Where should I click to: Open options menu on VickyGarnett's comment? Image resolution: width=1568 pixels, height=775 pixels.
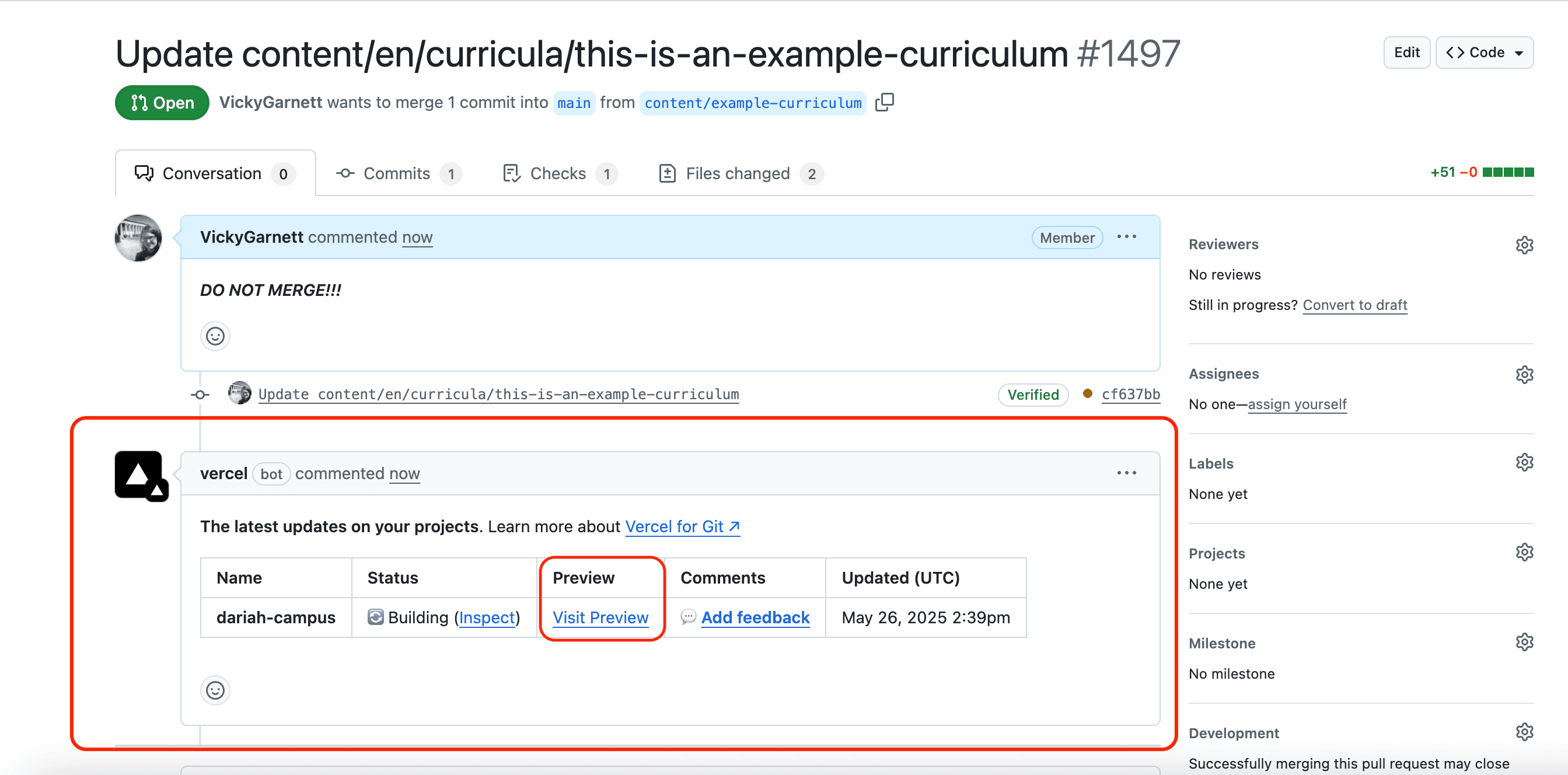(x=1126, y=237)
